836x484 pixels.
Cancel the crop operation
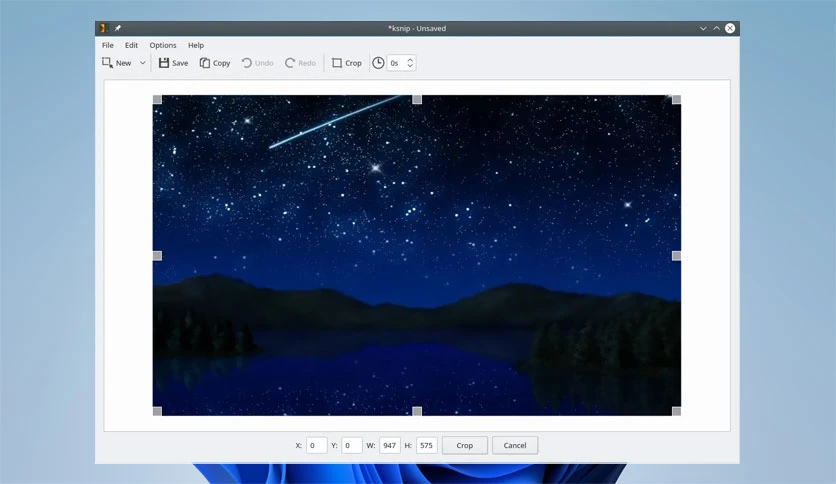point(515,445)
